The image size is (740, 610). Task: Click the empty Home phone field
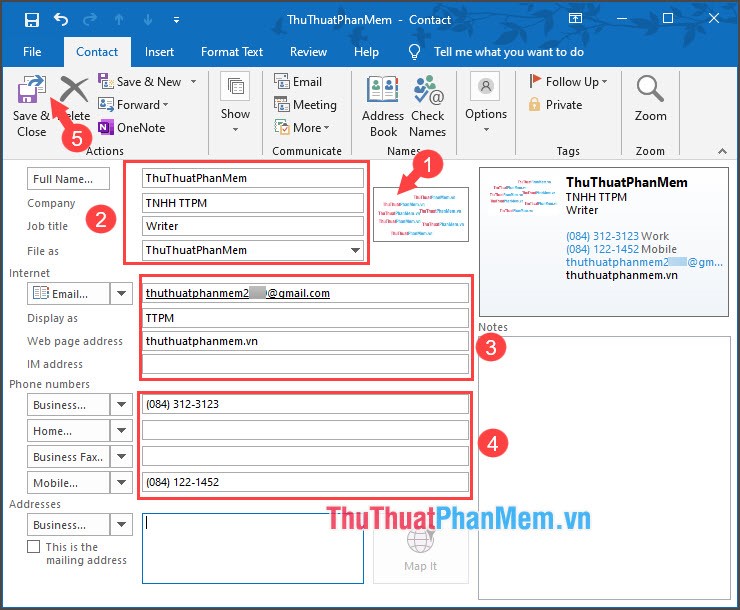(305, 430)
